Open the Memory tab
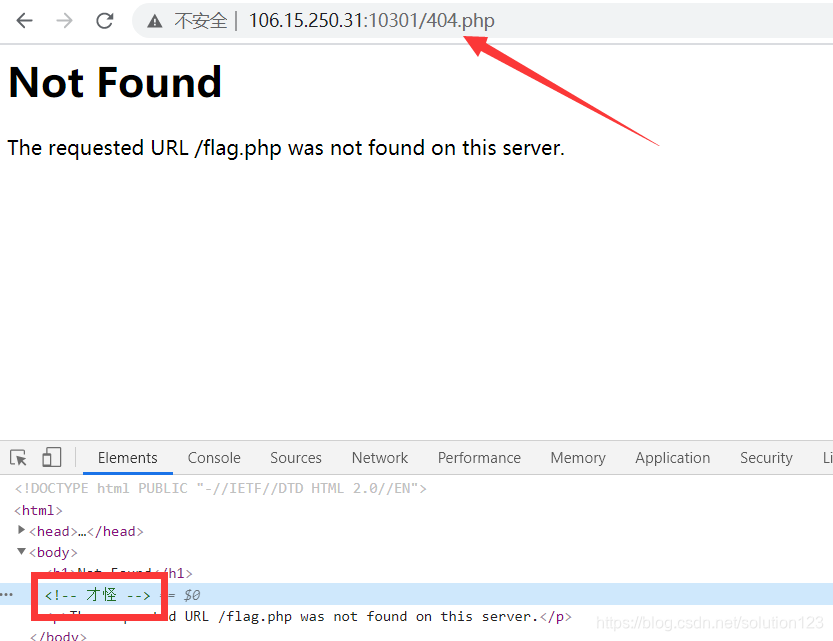This screenshot has height=641, width=833. 578,458
